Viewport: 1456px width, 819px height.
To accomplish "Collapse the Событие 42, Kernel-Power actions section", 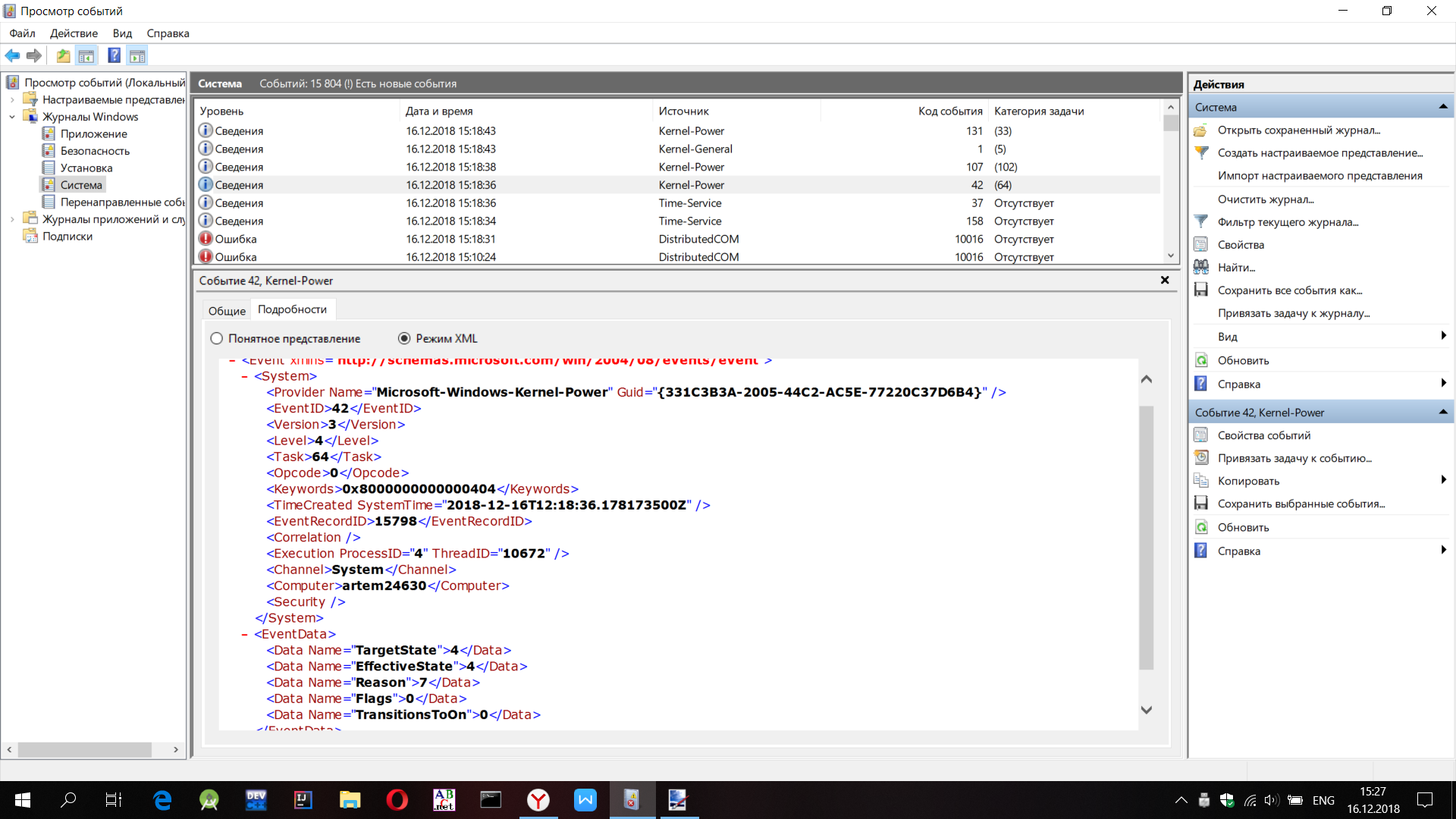I will point(1442,413).
